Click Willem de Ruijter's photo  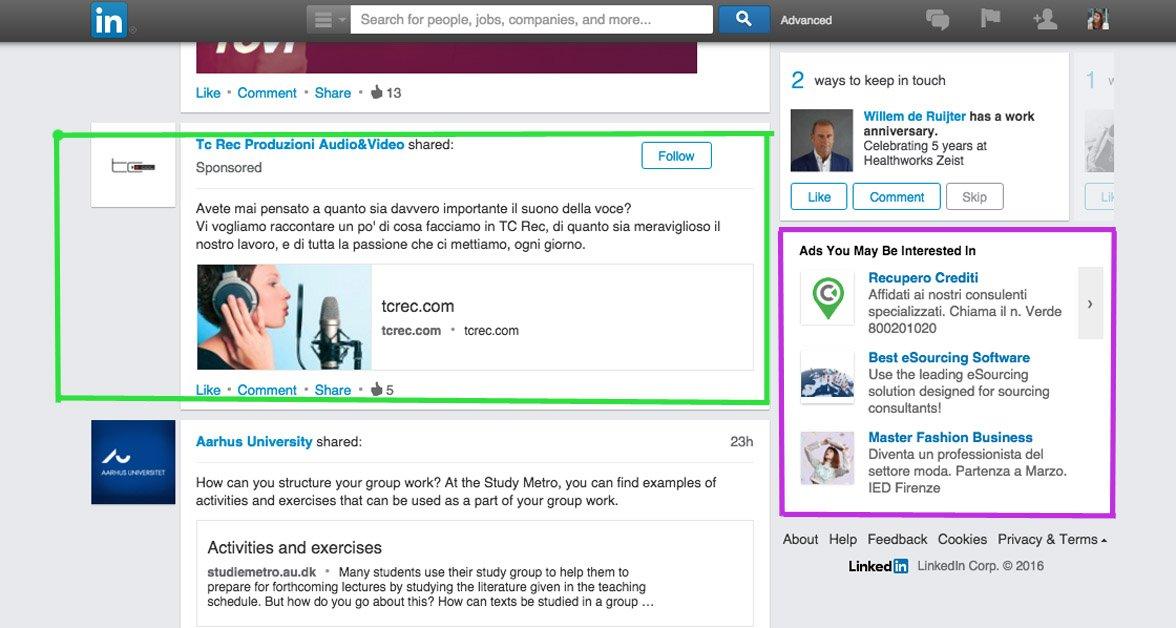[x=821, y=140]
